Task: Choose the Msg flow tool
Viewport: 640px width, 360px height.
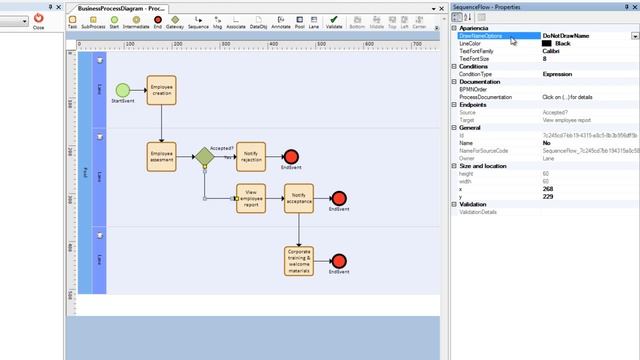Action: 218,22
